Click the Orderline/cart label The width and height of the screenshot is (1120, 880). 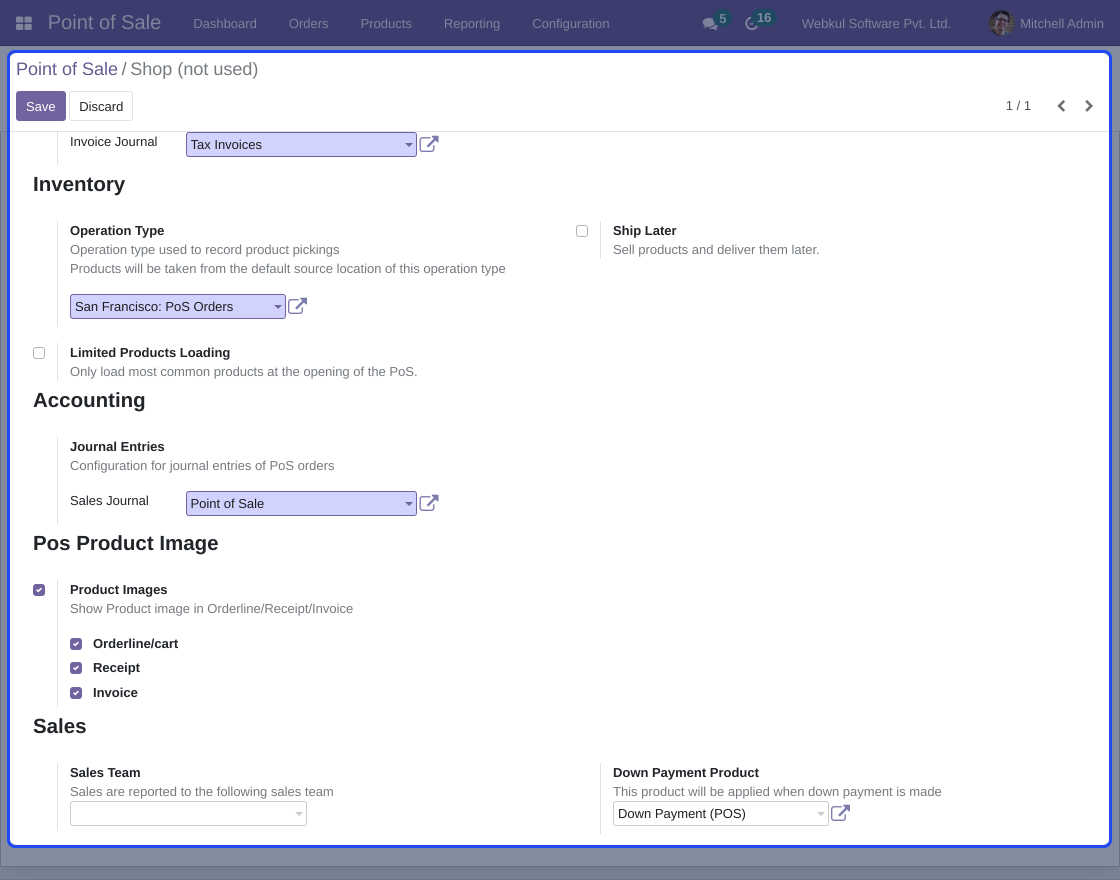click(136, 644)
